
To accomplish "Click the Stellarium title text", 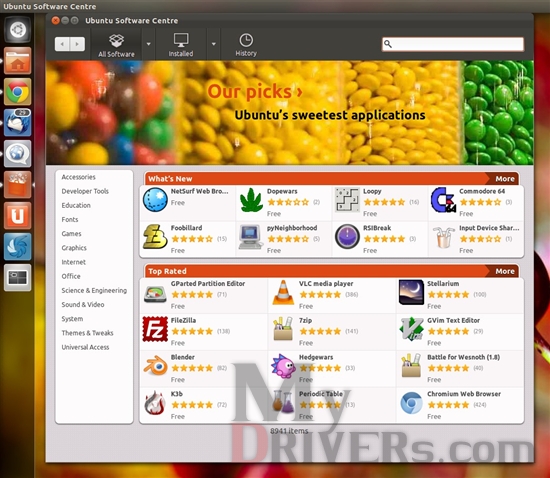I will coord(443,283).
